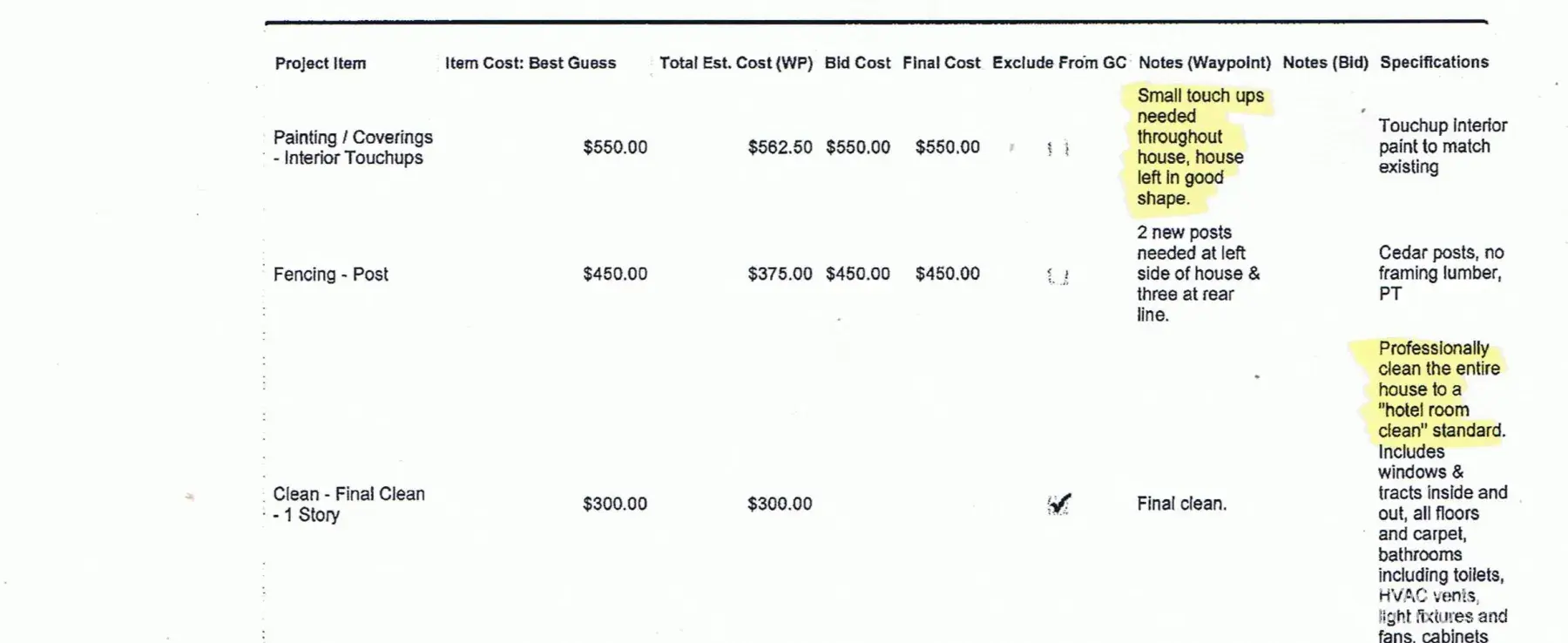Viewport: 1568px width, 643px height.
Task: Uncheck Exclude From GC for Final Clean row
Action: click(1058, 504)
